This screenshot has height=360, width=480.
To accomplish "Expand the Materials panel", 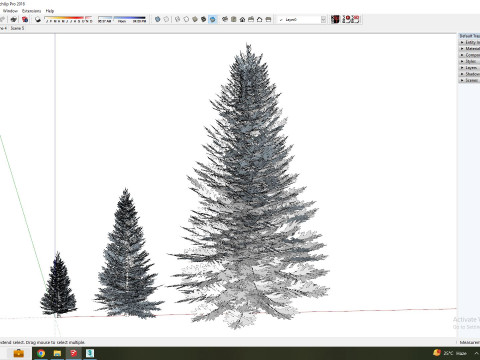I will pyautogui.click(x=470, y=49).
